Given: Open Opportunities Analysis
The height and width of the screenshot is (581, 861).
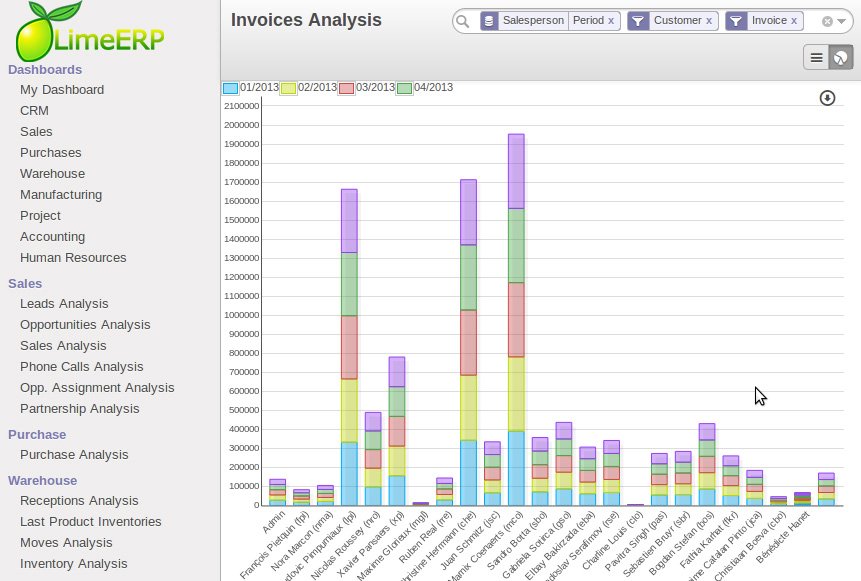Looking at the screenshot, I should pos(85,325).
